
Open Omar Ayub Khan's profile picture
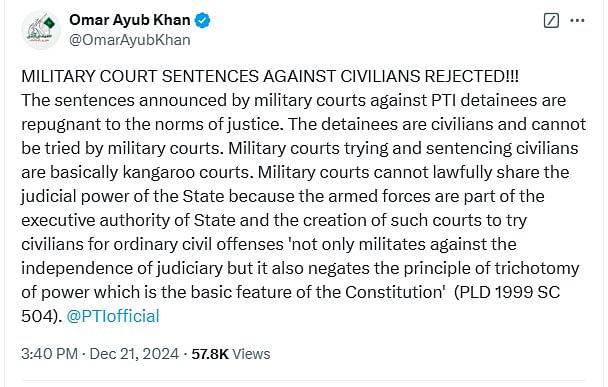41,30
